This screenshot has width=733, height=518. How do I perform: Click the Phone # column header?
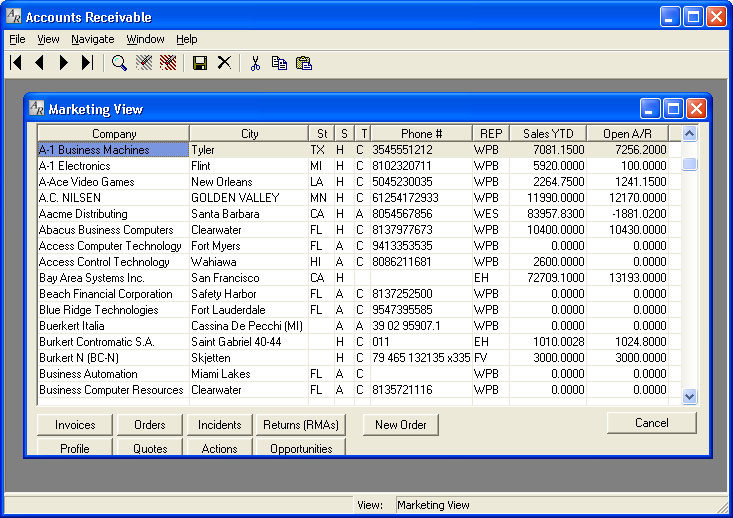pyautogui.click(x=421, y=134)
